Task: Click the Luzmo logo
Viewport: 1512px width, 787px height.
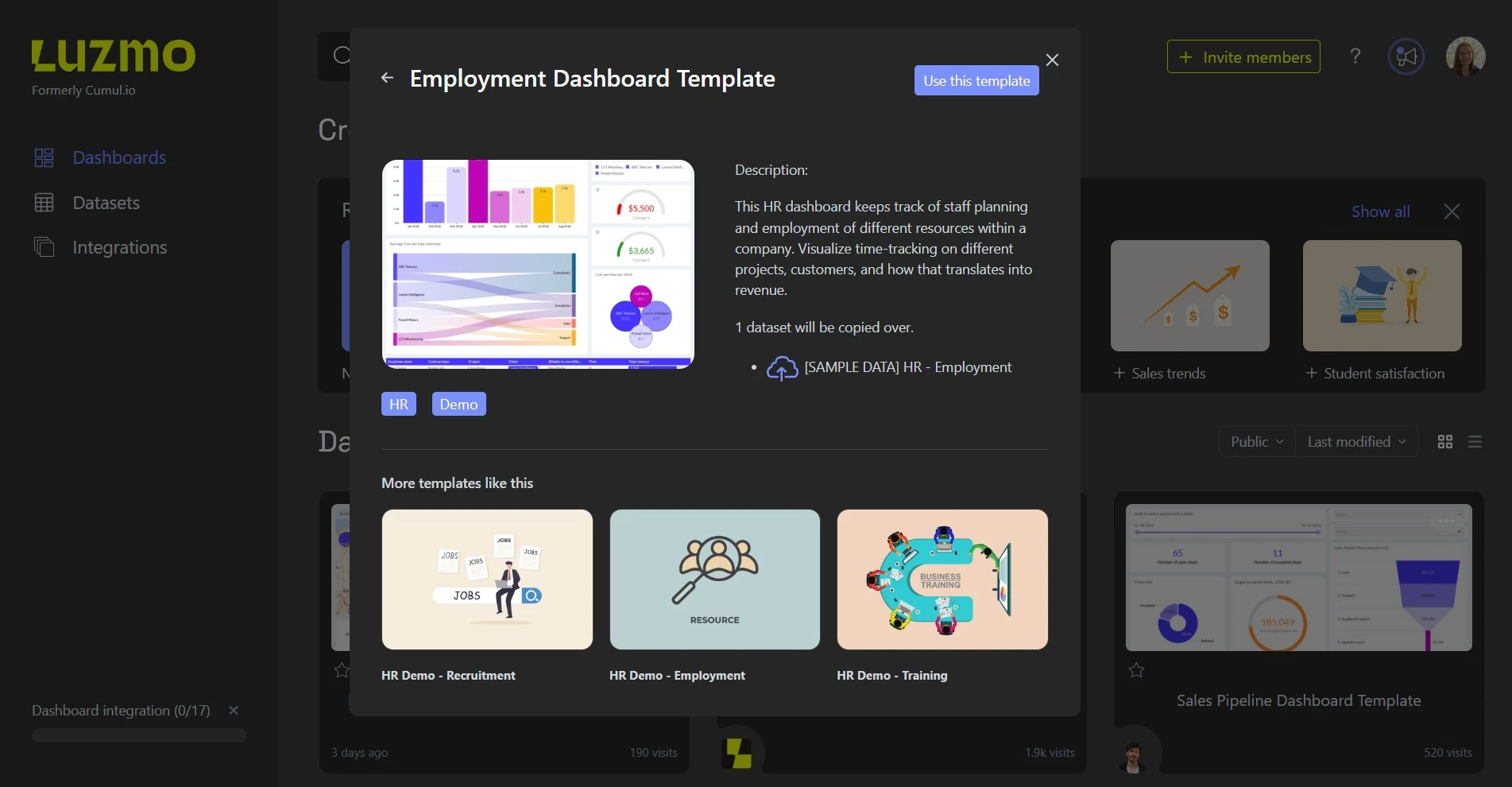Action: [x=113, y=56]
